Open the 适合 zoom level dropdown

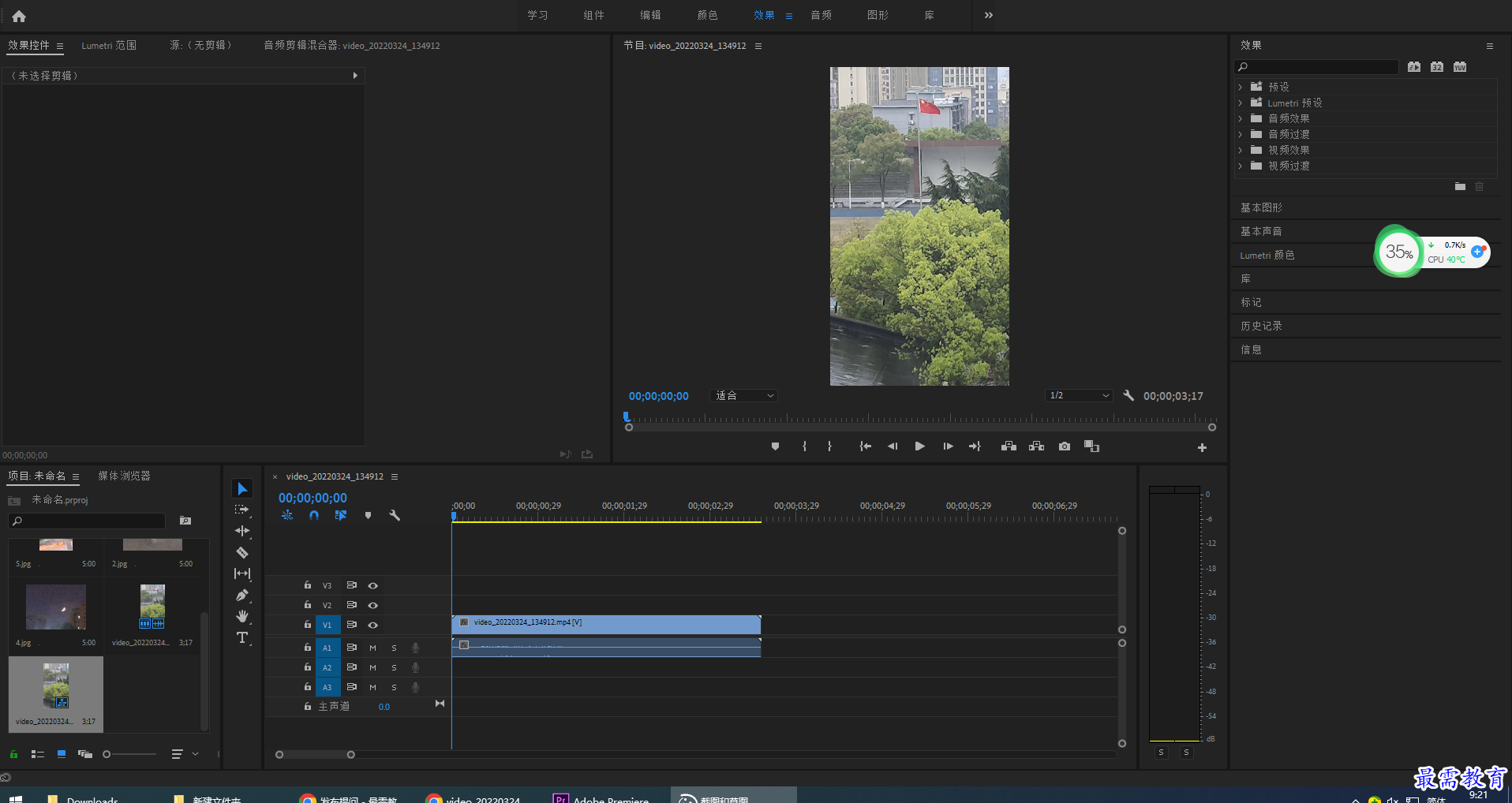744,396
